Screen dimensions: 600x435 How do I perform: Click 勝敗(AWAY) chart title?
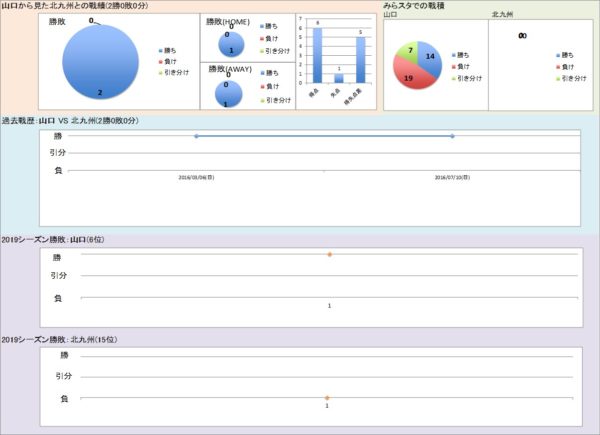pyautogui.click(x=230, y=69)
